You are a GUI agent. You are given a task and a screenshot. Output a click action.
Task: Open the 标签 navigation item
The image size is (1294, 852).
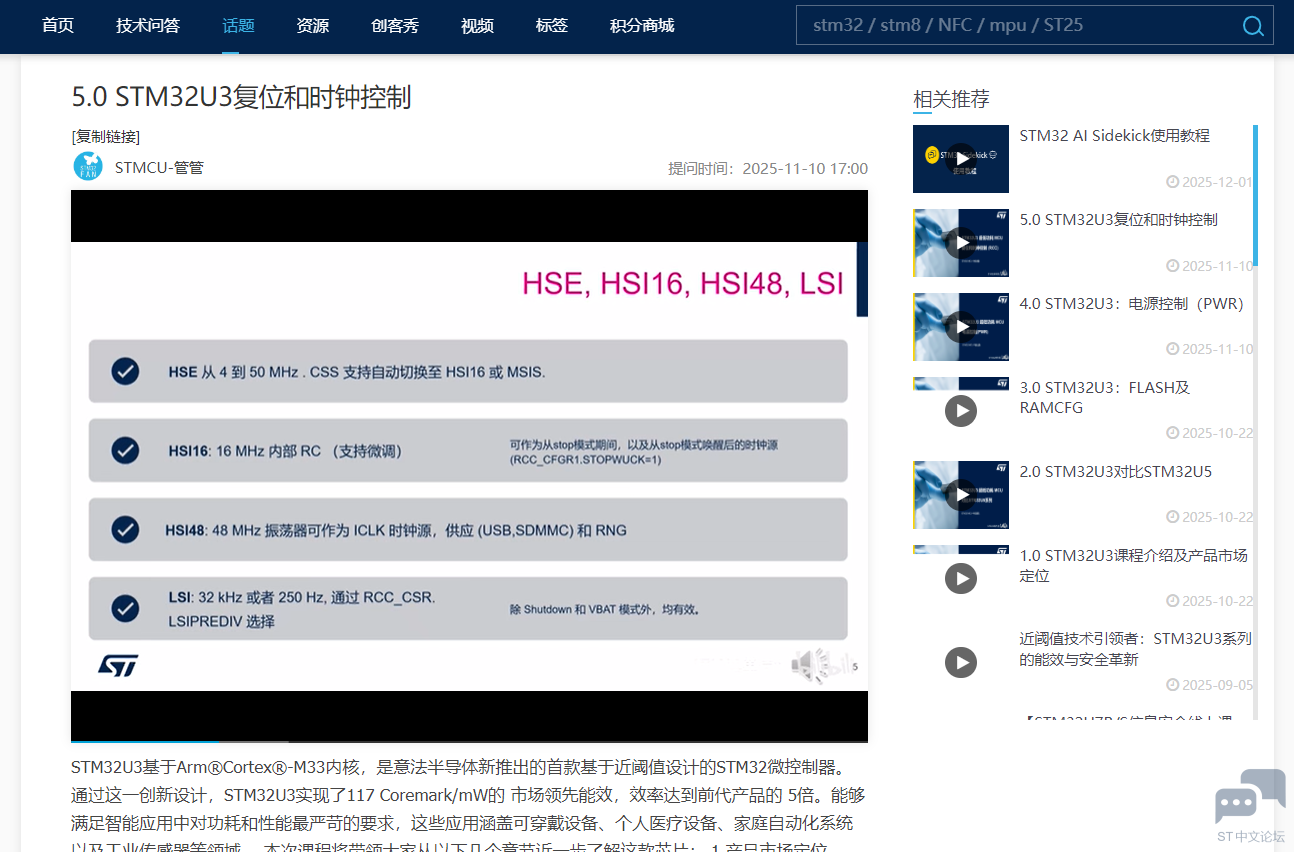pyautogui.click(x=552, y=26)
